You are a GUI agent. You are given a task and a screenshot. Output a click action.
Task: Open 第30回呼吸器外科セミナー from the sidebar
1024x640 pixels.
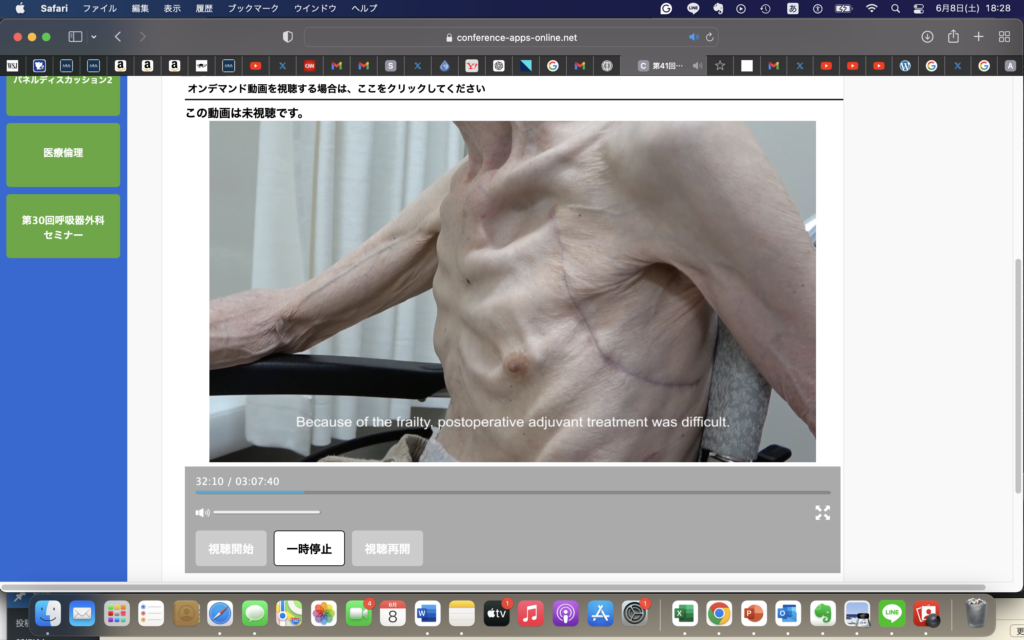click(63, 226)
